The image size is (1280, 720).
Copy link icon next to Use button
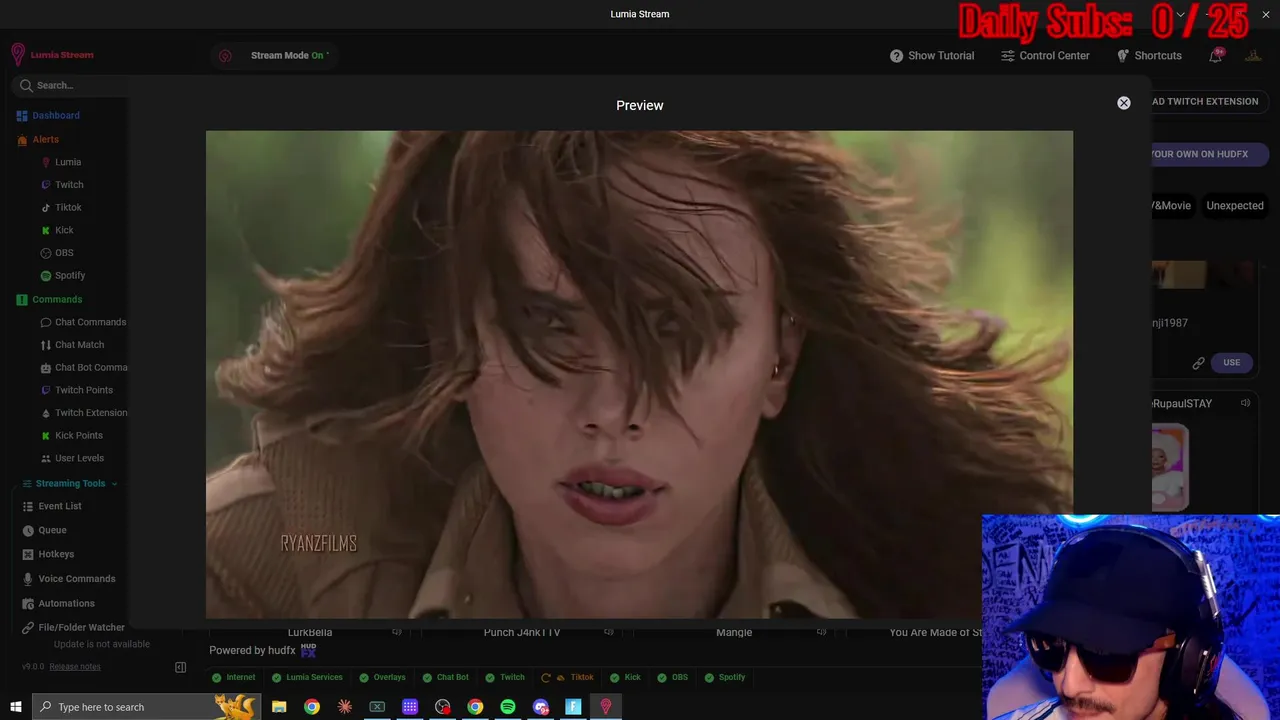pyautogui.click(x=1198, y=363)
